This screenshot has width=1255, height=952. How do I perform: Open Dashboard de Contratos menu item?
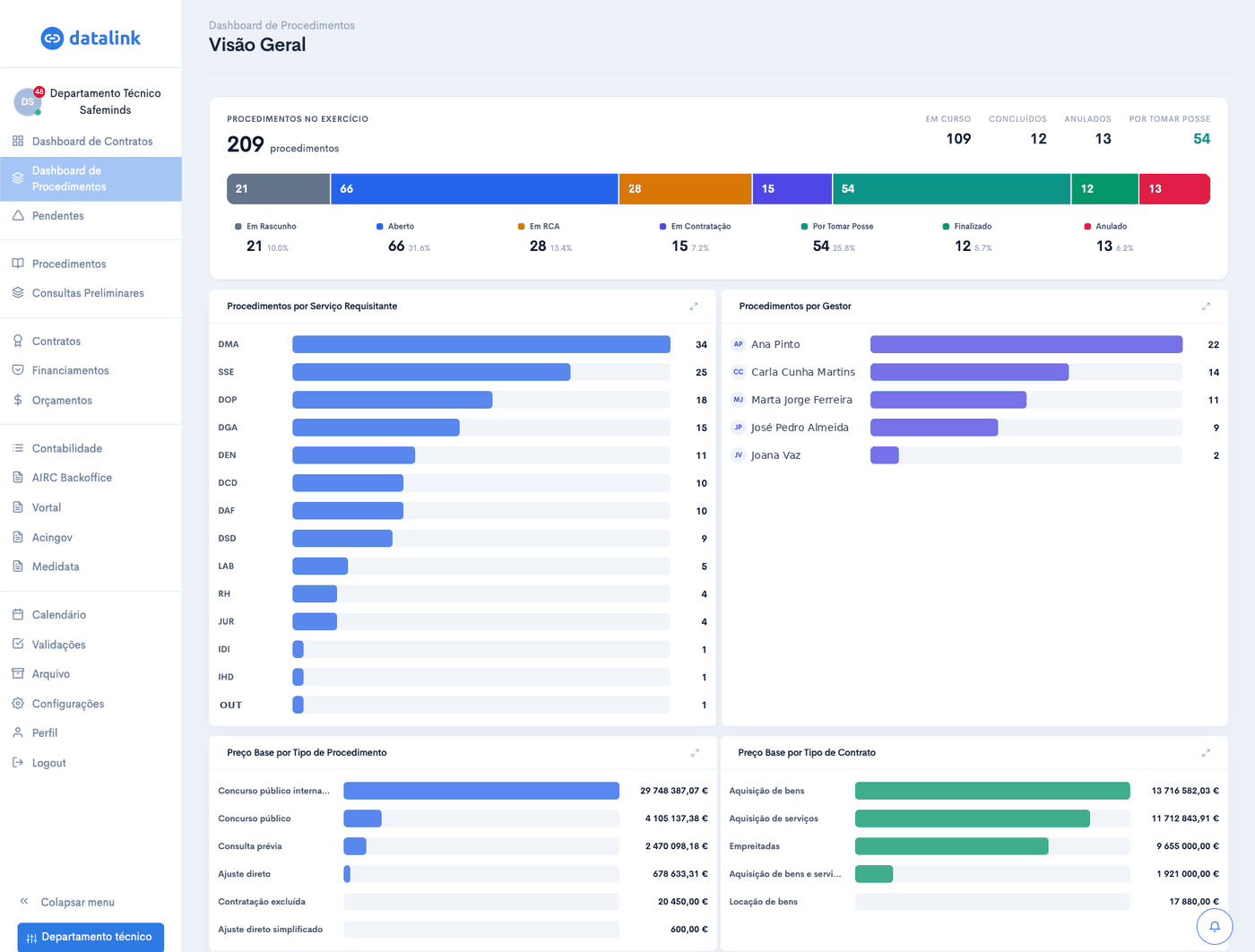(91, 141)
